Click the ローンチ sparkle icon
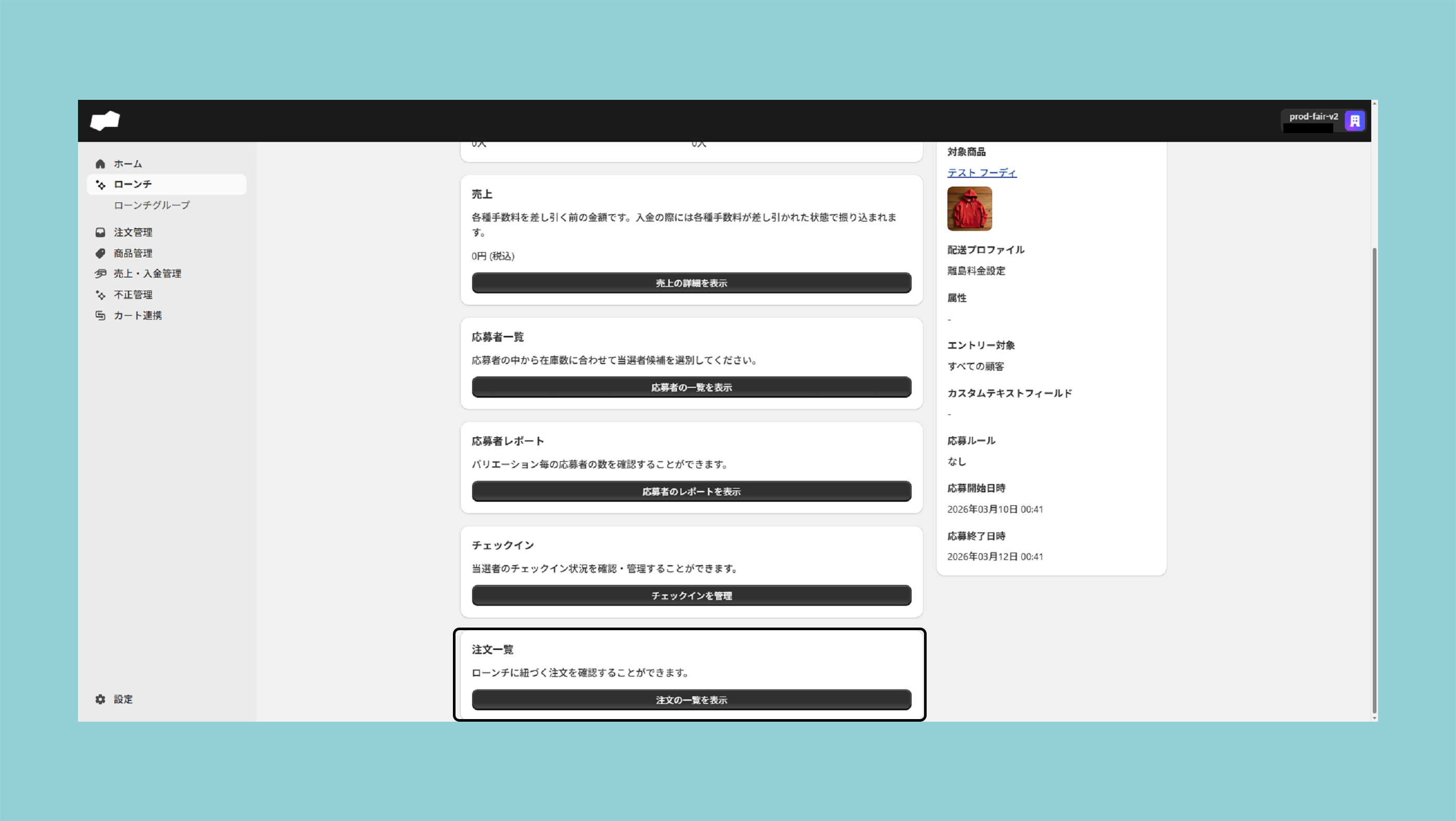This screenshot has height=821, width=1456. (x=100, y=185)
